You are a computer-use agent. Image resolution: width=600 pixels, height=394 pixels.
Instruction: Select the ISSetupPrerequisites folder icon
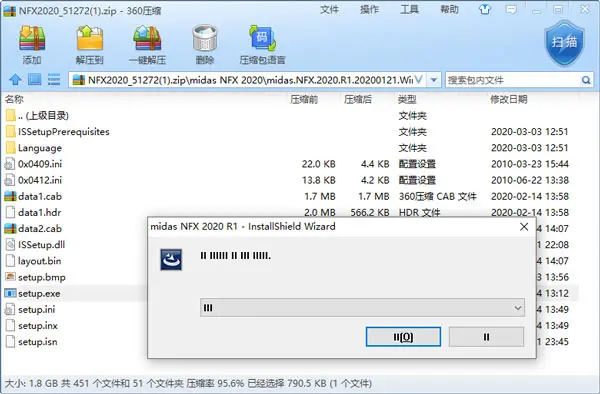pyautogui.click(x=11, y=132)
